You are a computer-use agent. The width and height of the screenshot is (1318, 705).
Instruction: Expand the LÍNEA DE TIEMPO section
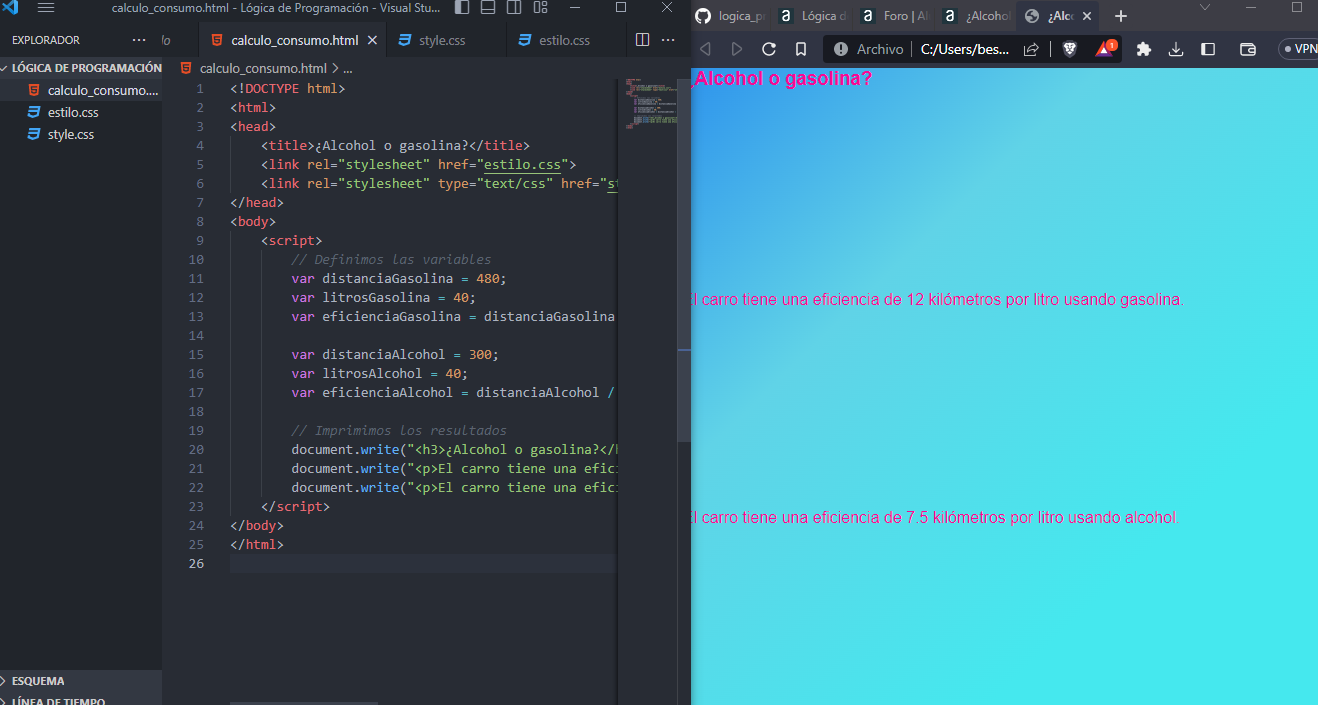pyautogui.click(x=81, y=699)
